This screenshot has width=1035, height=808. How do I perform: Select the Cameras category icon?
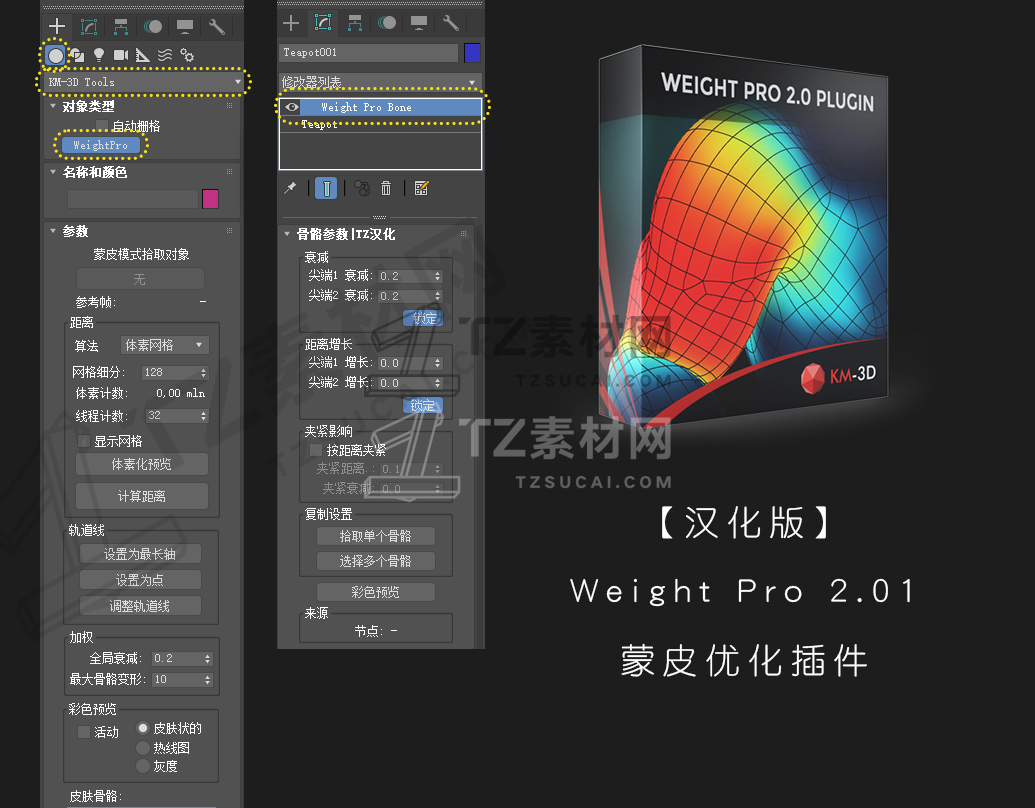point(121,55)
